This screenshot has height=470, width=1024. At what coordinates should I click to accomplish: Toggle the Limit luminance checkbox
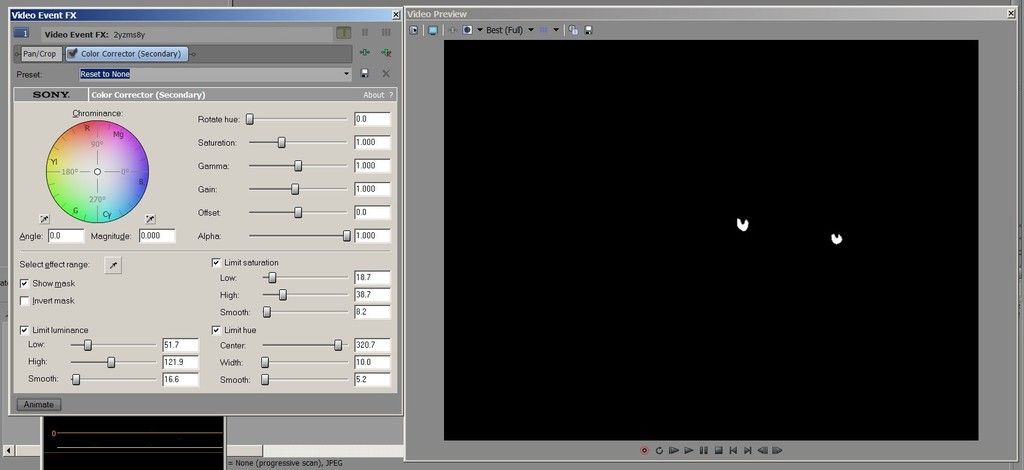25,330
